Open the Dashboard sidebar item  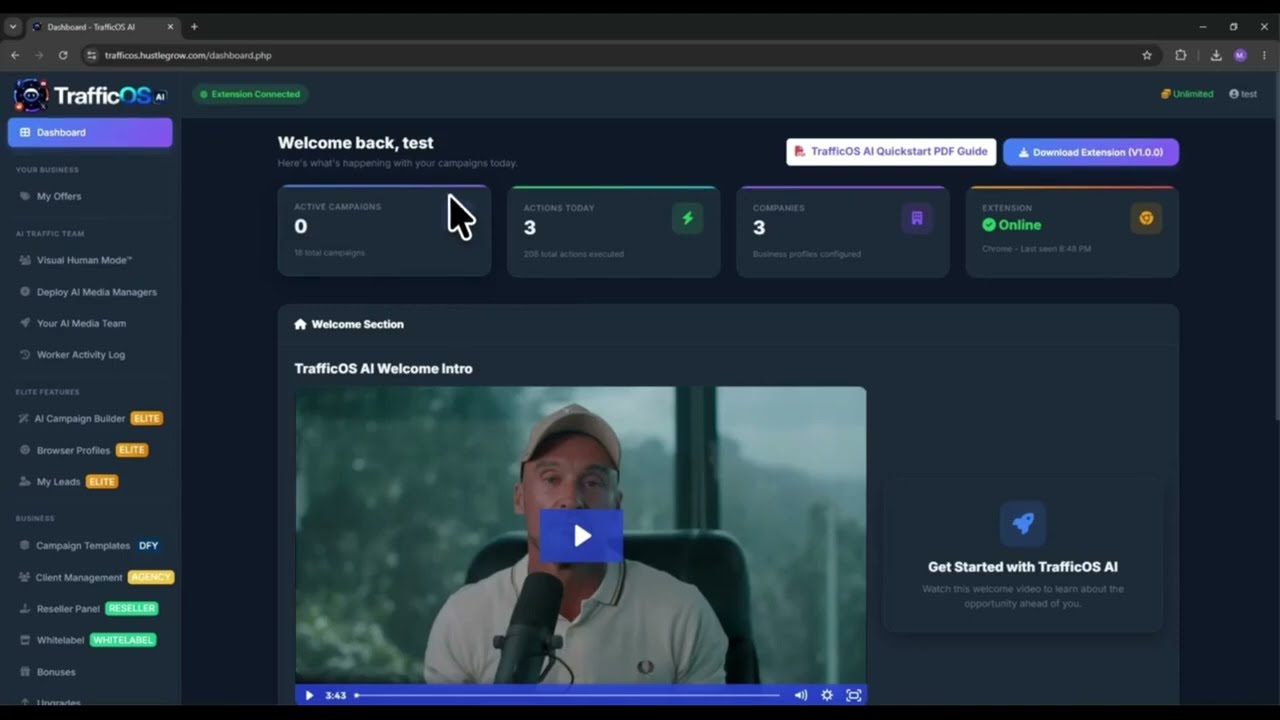pos(90,132)
